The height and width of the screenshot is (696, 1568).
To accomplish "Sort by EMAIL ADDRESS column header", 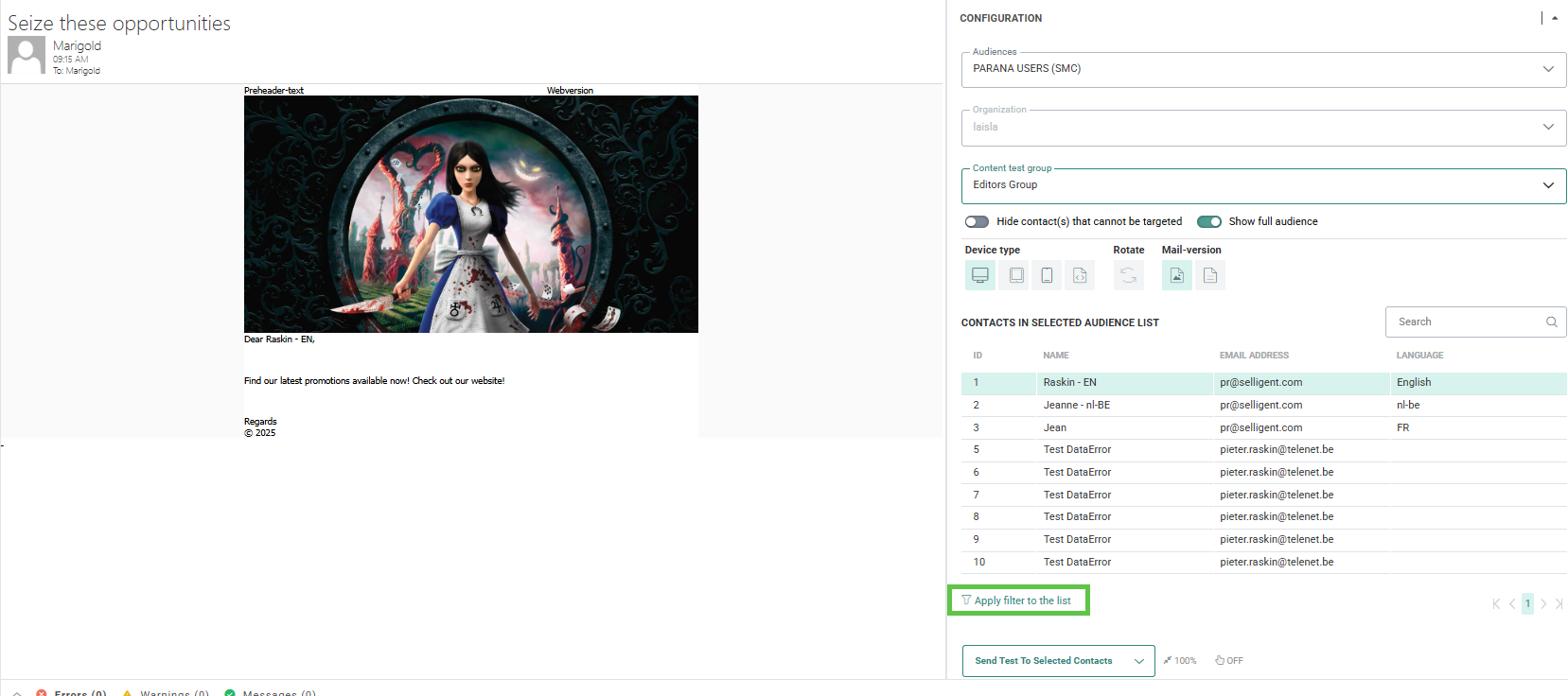I will (1254, 356).
